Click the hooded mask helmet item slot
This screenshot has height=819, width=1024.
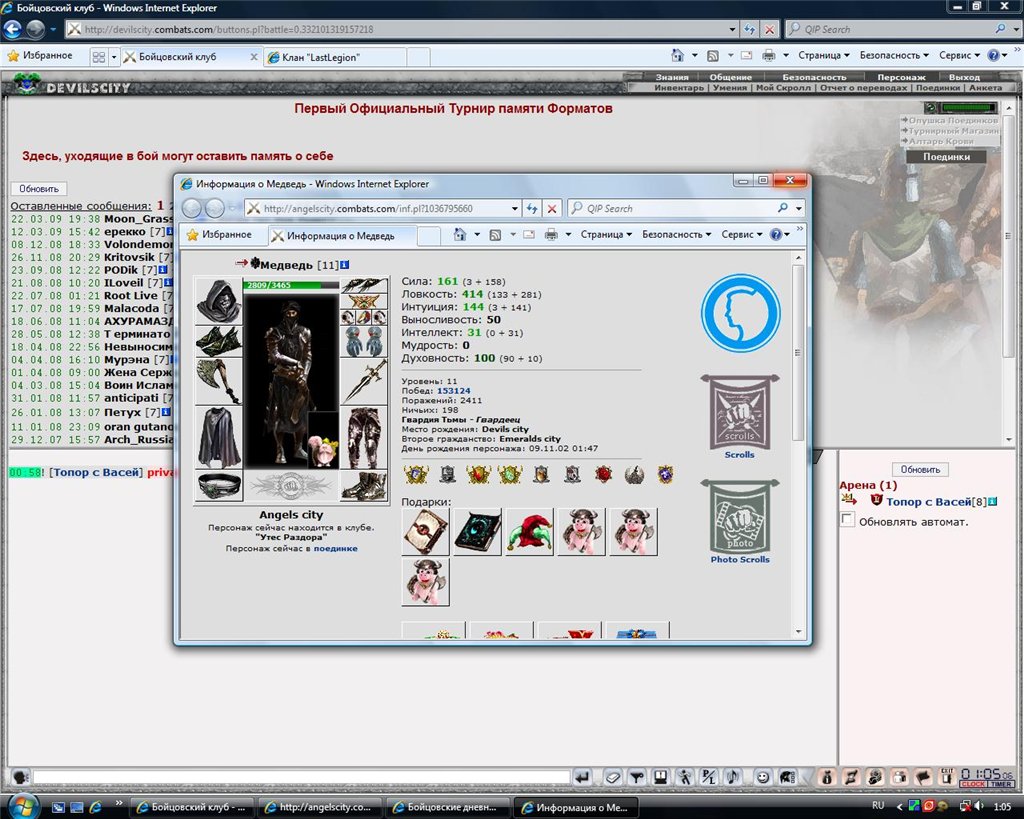coord(219,301)
